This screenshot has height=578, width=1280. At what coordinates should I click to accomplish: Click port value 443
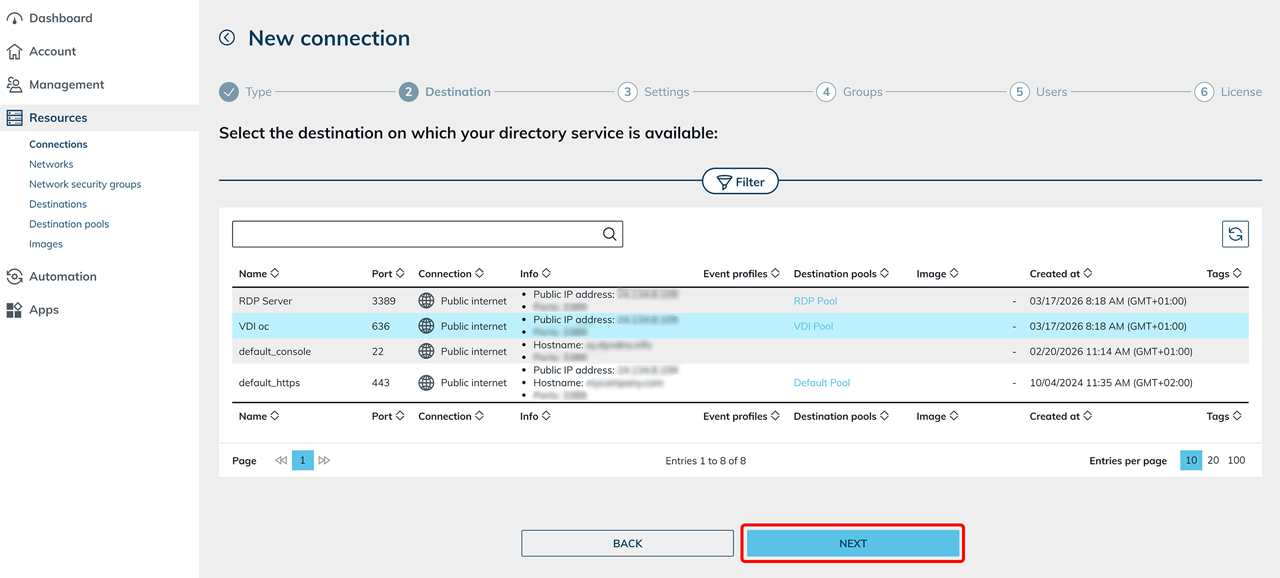click(x=381, y=383)
